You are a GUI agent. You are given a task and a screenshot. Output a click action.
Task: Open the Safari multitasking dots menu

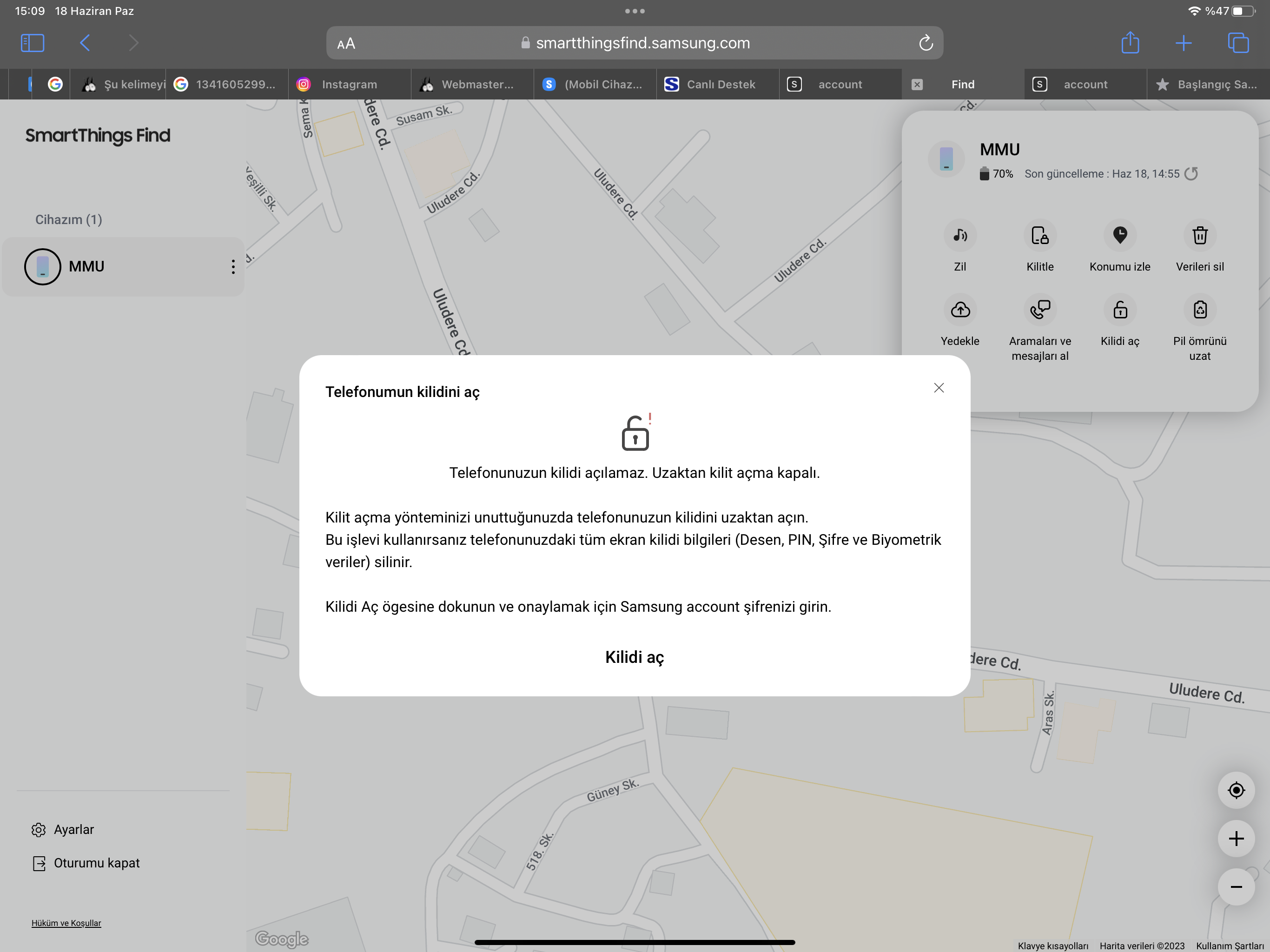coord(635,11)
